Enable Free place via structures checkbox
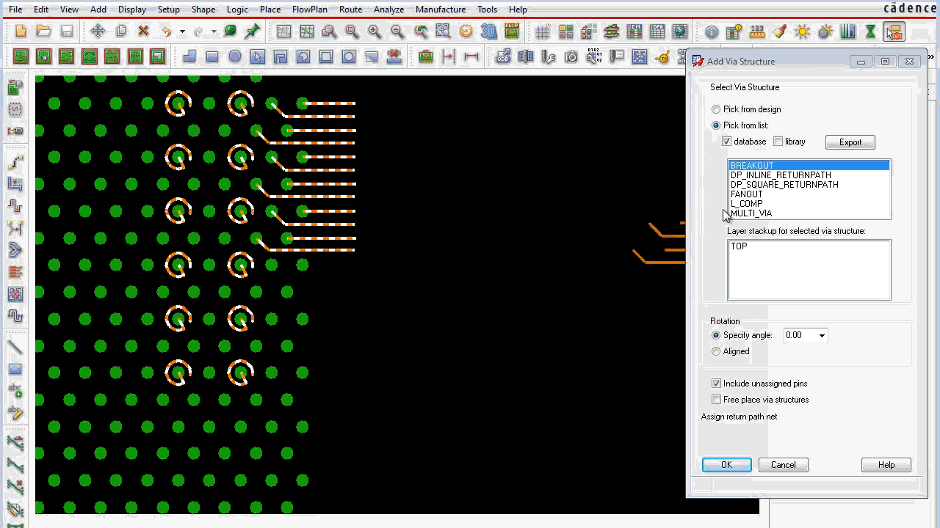 (x=716, y=399)
